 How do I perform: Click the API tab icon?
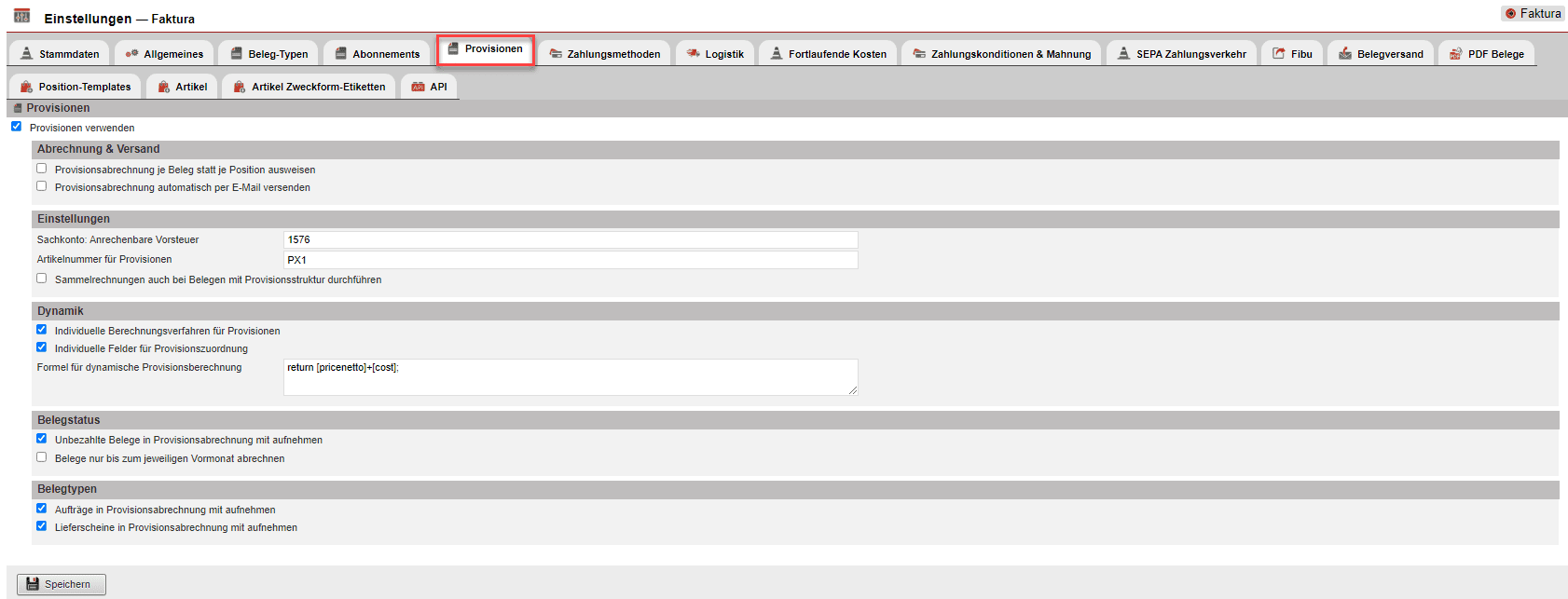[418, 87]
